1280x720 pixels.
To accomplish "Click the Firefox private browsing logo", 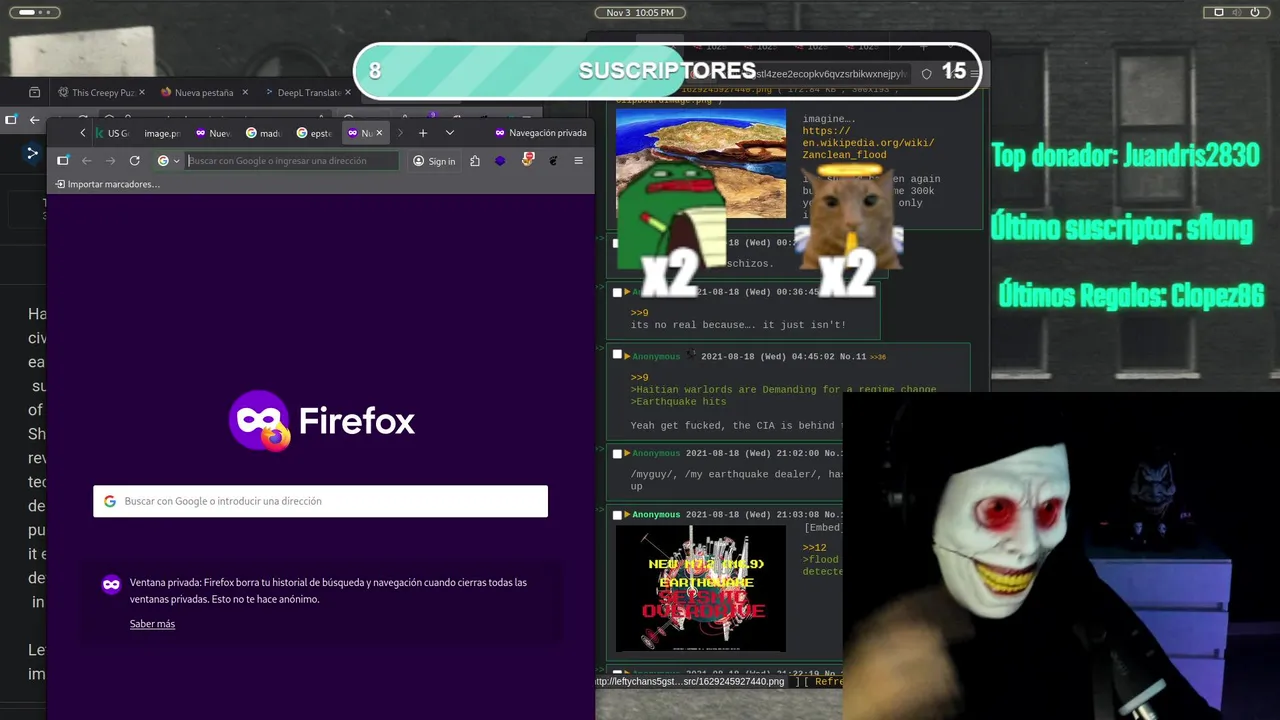I will [260, 421].
